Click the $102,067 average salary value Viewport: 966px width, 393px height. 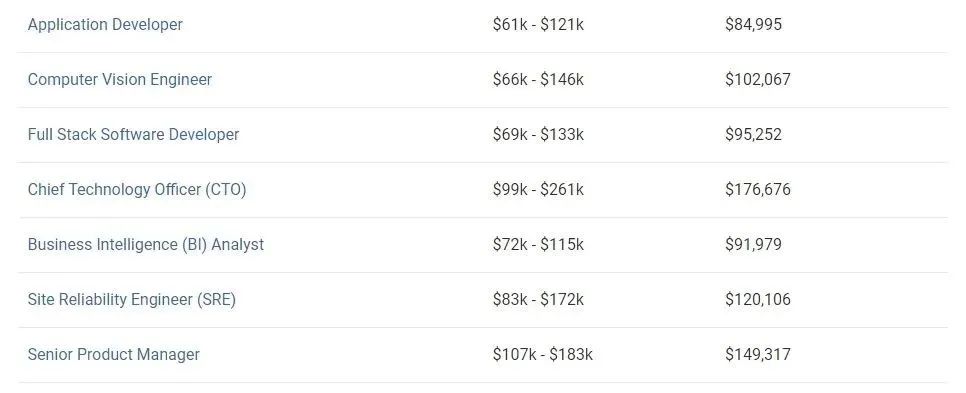tap(758, 79)
